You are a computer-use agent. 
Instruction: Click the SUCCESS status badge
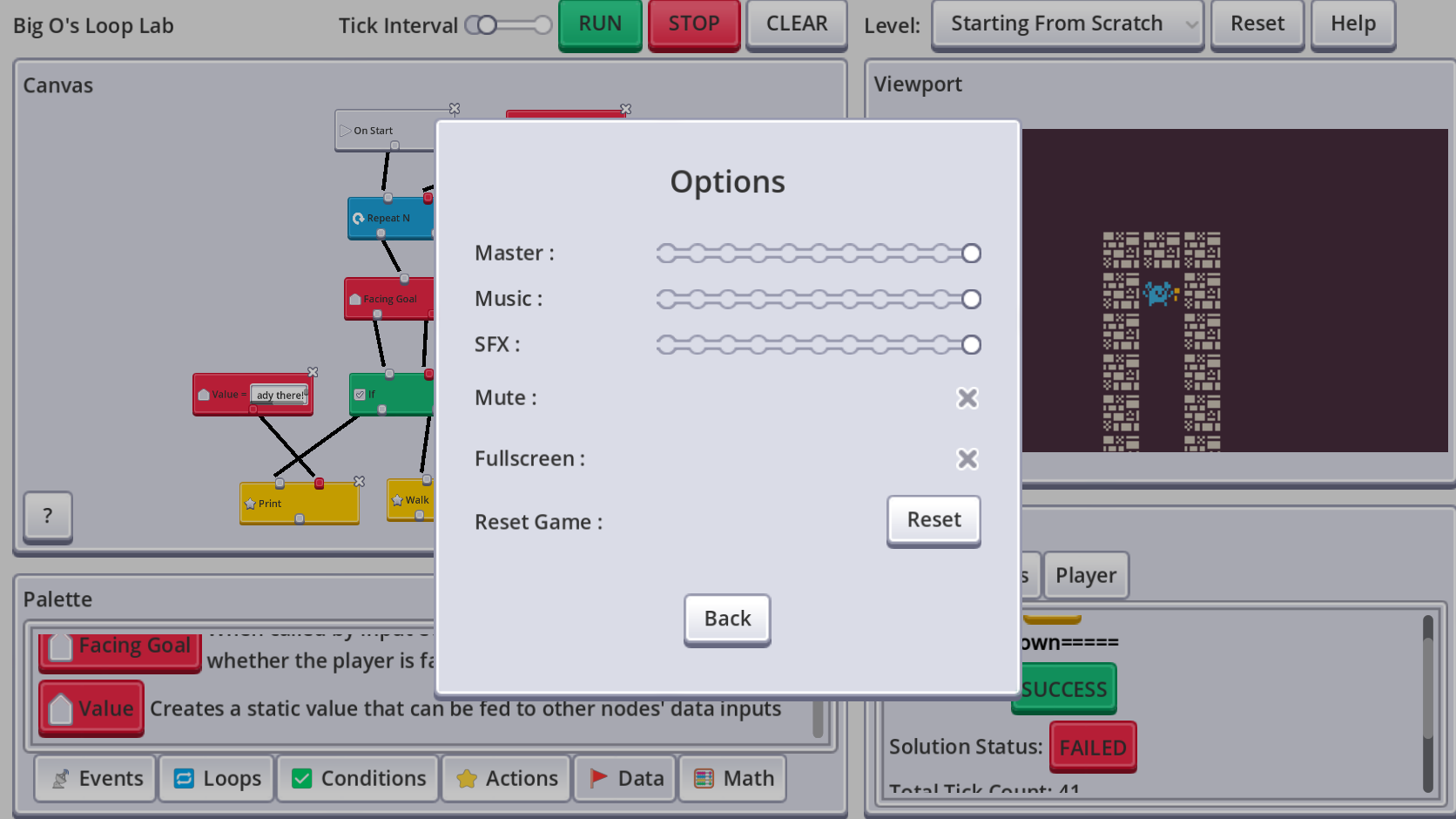pos(1063,689)
